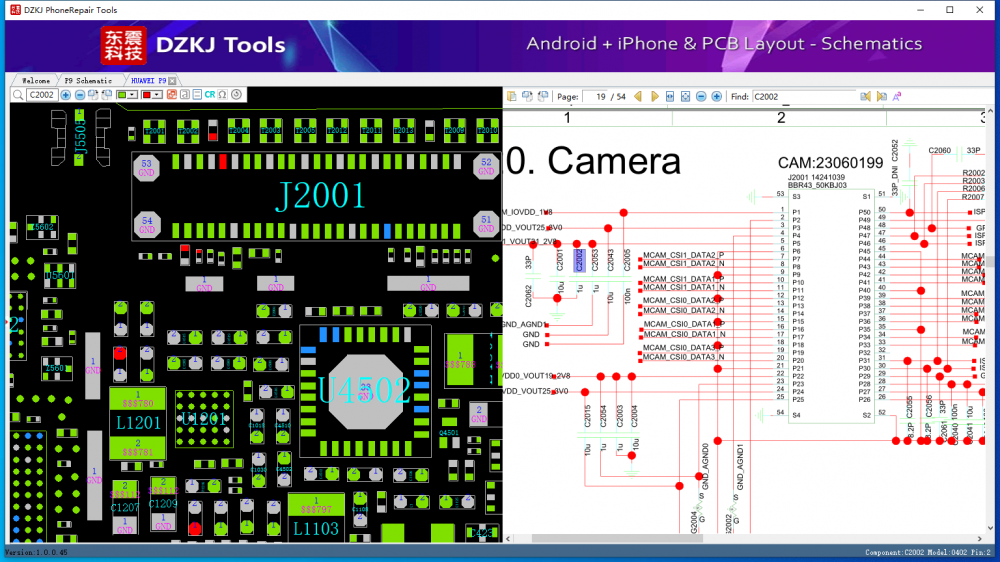Click GND pad 53 of J2001

click(x=147, y=167)
